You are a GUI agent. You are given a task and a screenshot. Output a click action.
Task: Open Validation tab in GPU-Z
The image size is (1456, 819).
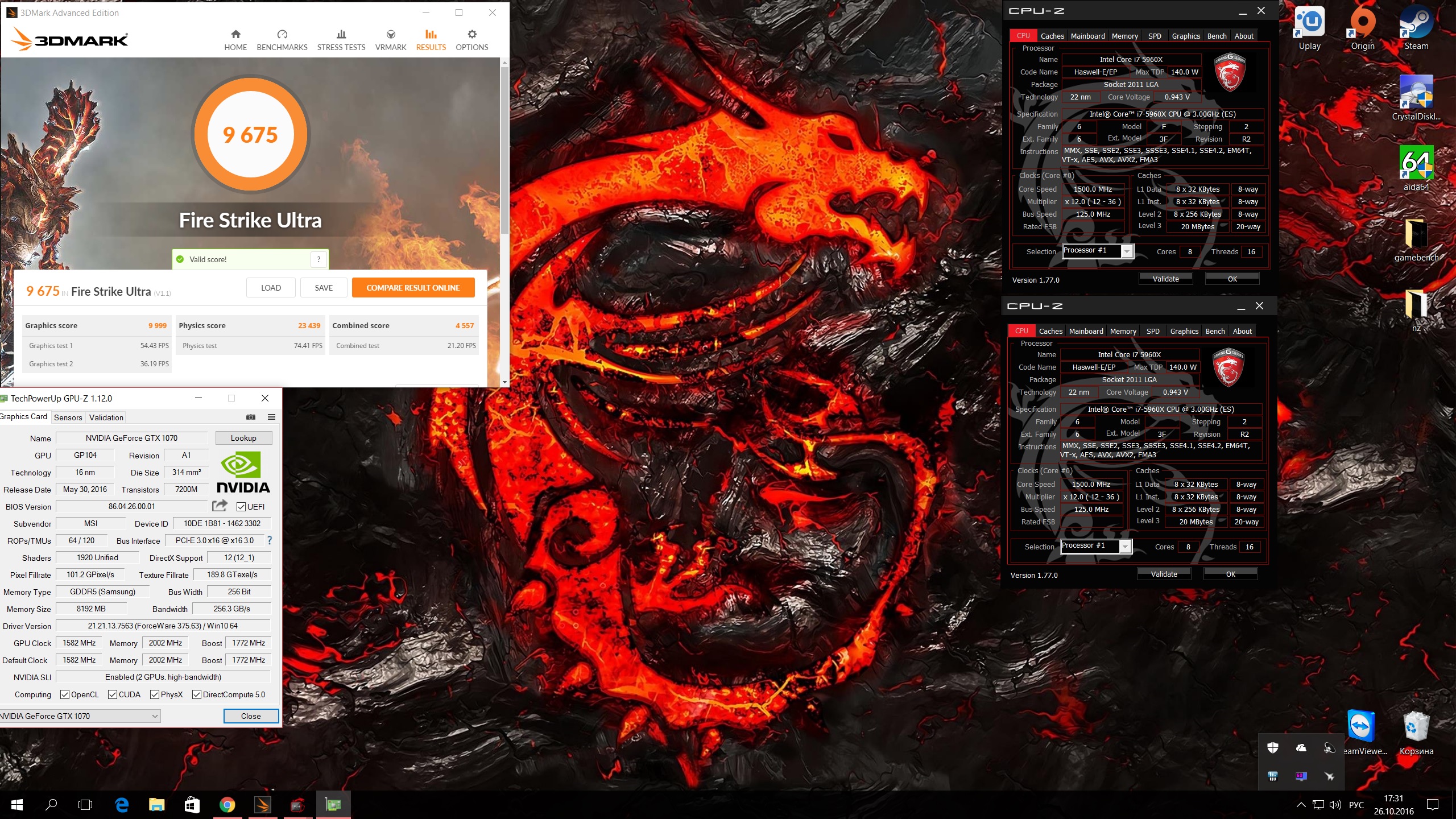[106, 417]
